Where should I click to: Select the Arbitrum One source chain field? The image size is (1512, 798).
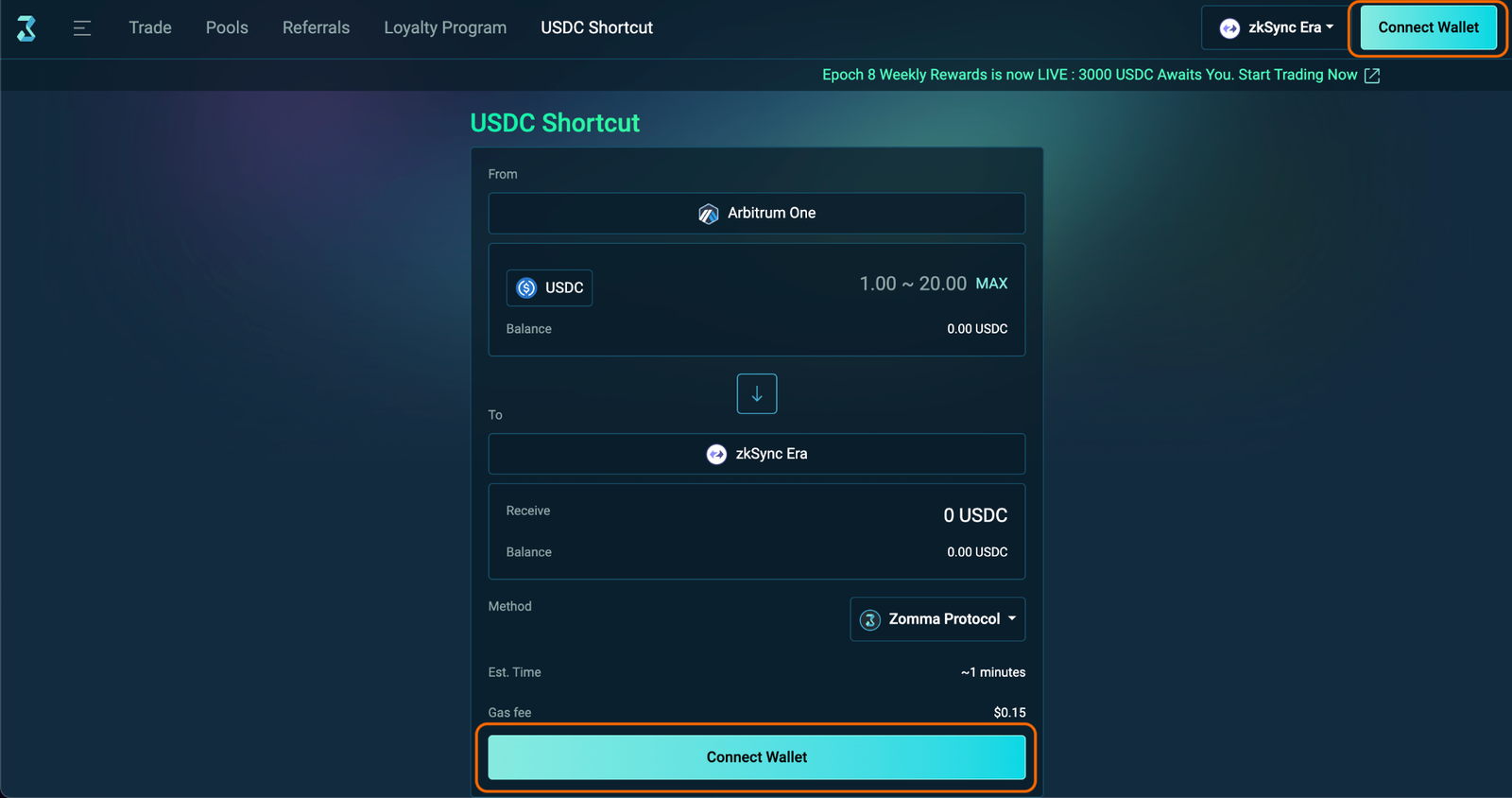pyautogui.click(x=756, y=214)
